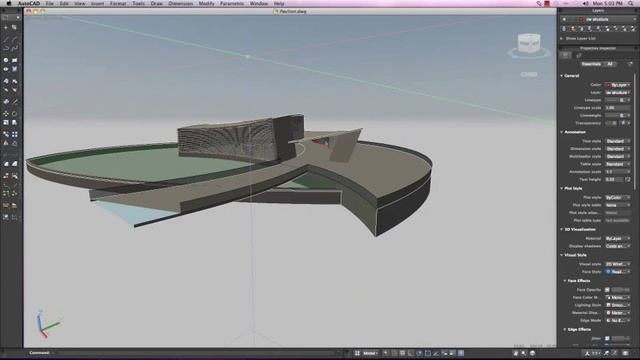The width and height of the screenshot is (640, 360).
Task: Open the Plot style ByColor dropdown
Action: pos(618,198)
